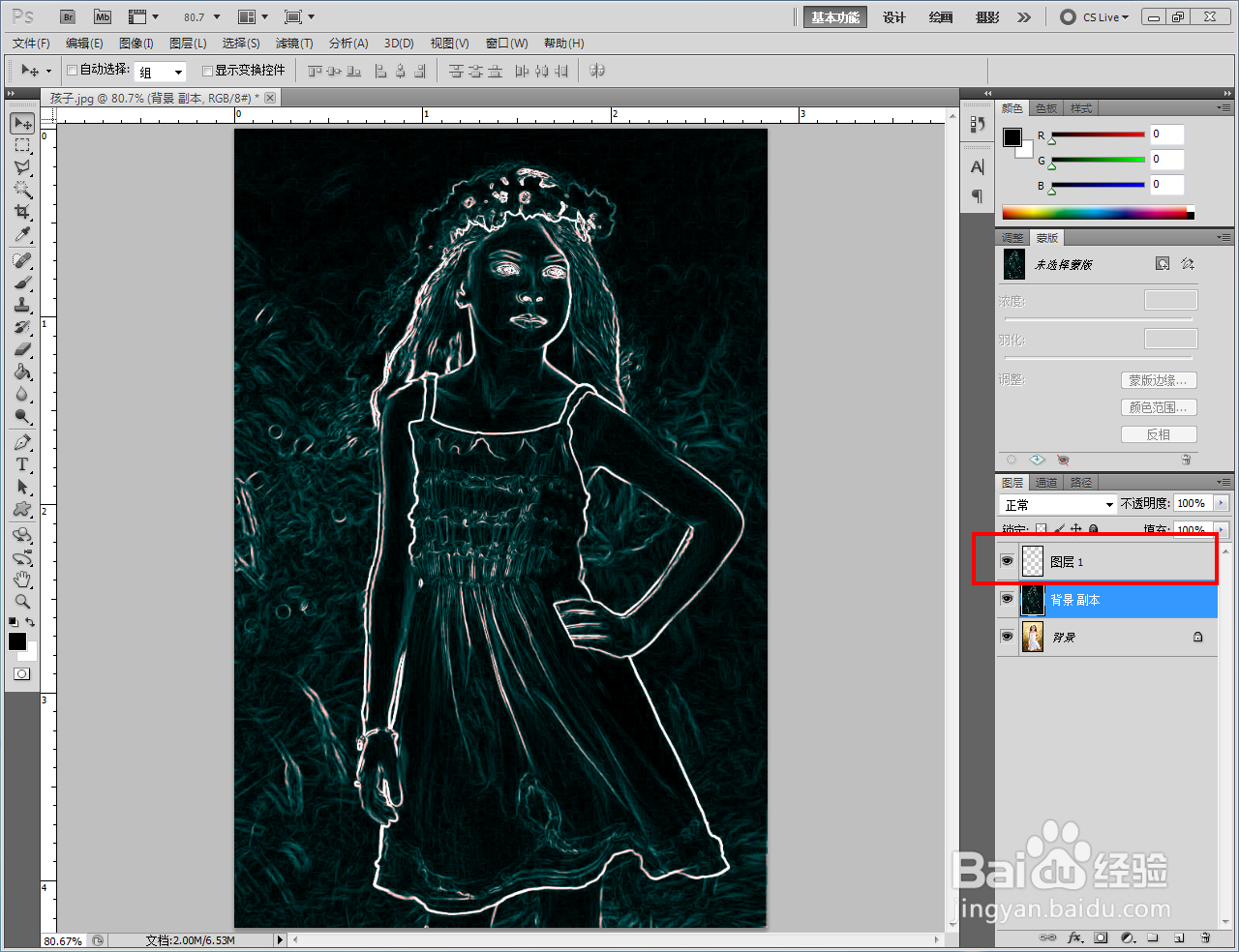Toggle lock transparent pixels in the Layers panel

click(x=1041, y=528)
